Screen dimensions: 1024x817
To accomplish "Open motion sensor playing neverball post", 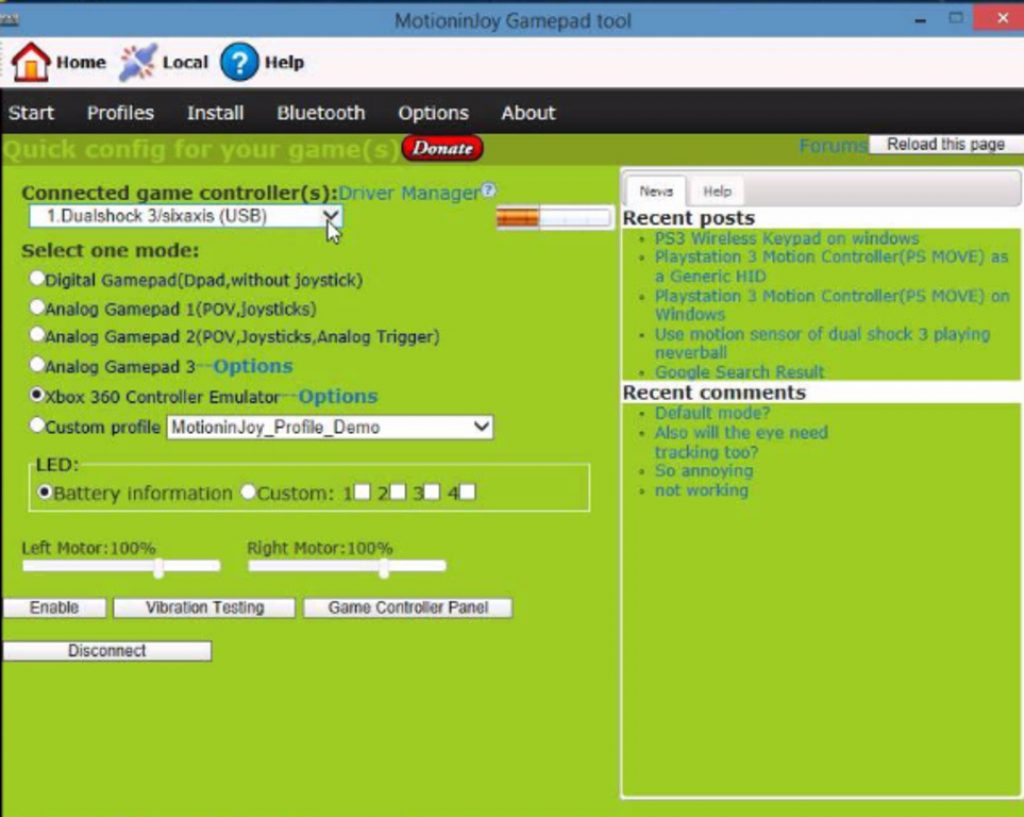I will [822, 343].
